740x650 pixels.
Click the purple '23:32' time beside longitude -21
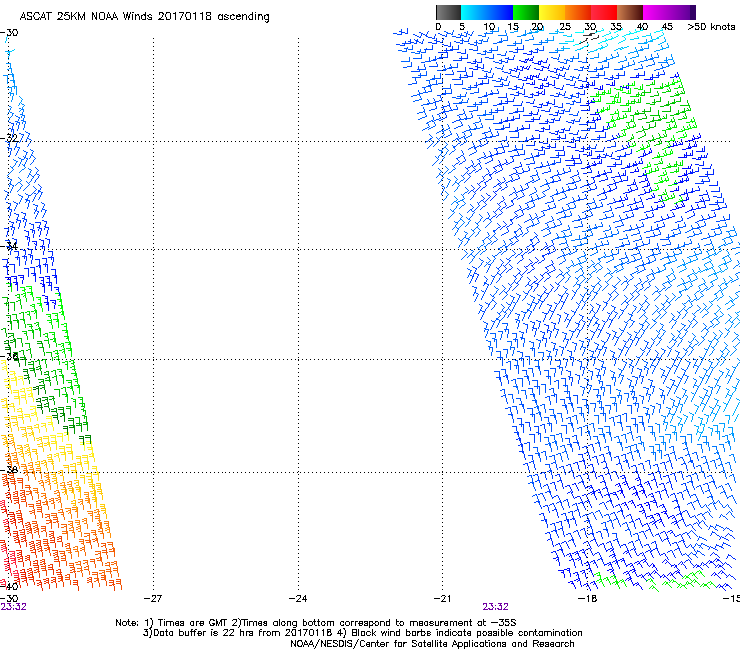[496, 607]
